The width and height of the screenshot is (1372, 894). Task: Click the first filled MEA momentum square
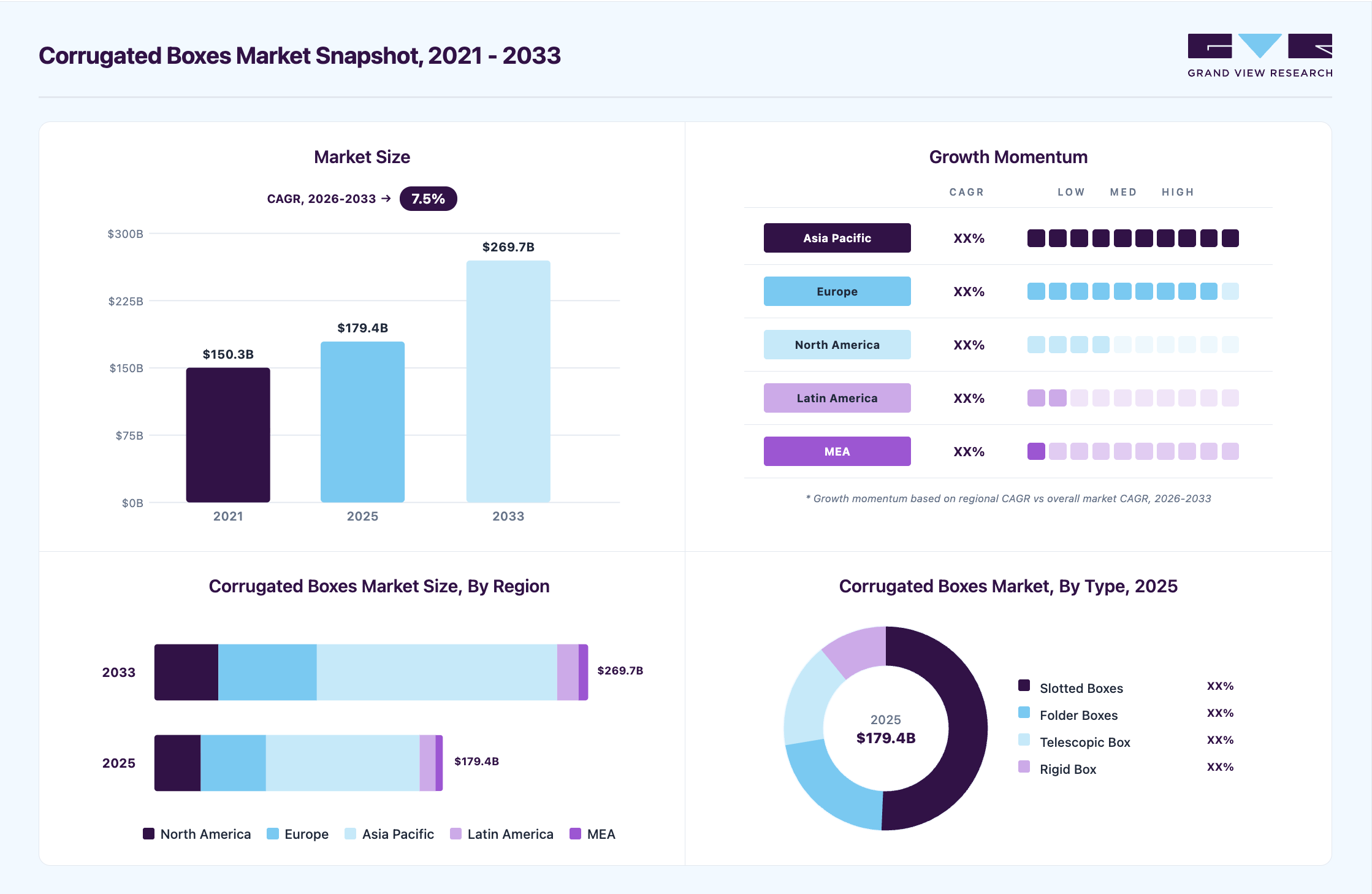click(x=1036, y=451)
